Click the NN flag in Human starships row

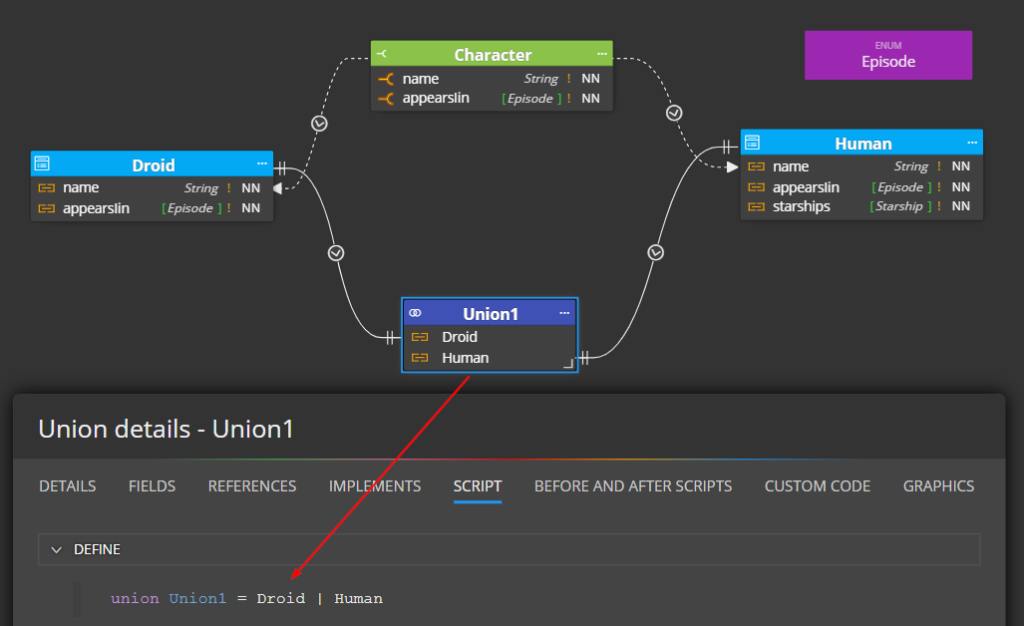961,206
